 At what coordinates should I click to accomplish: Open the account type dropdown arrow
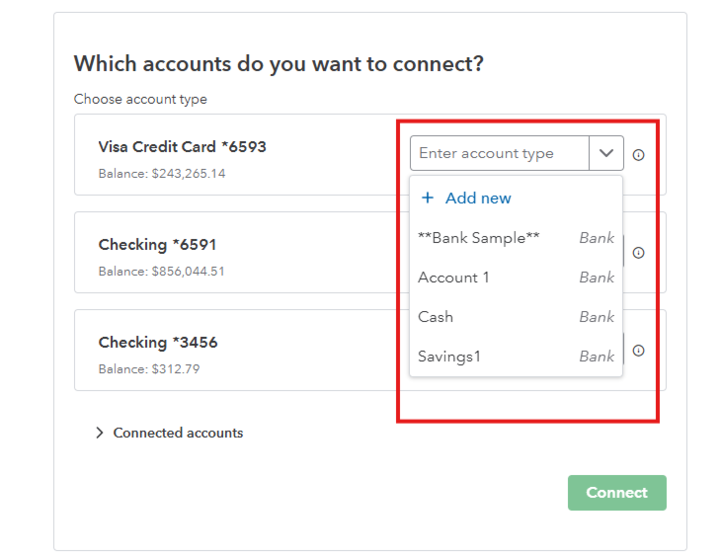[606, 154]
